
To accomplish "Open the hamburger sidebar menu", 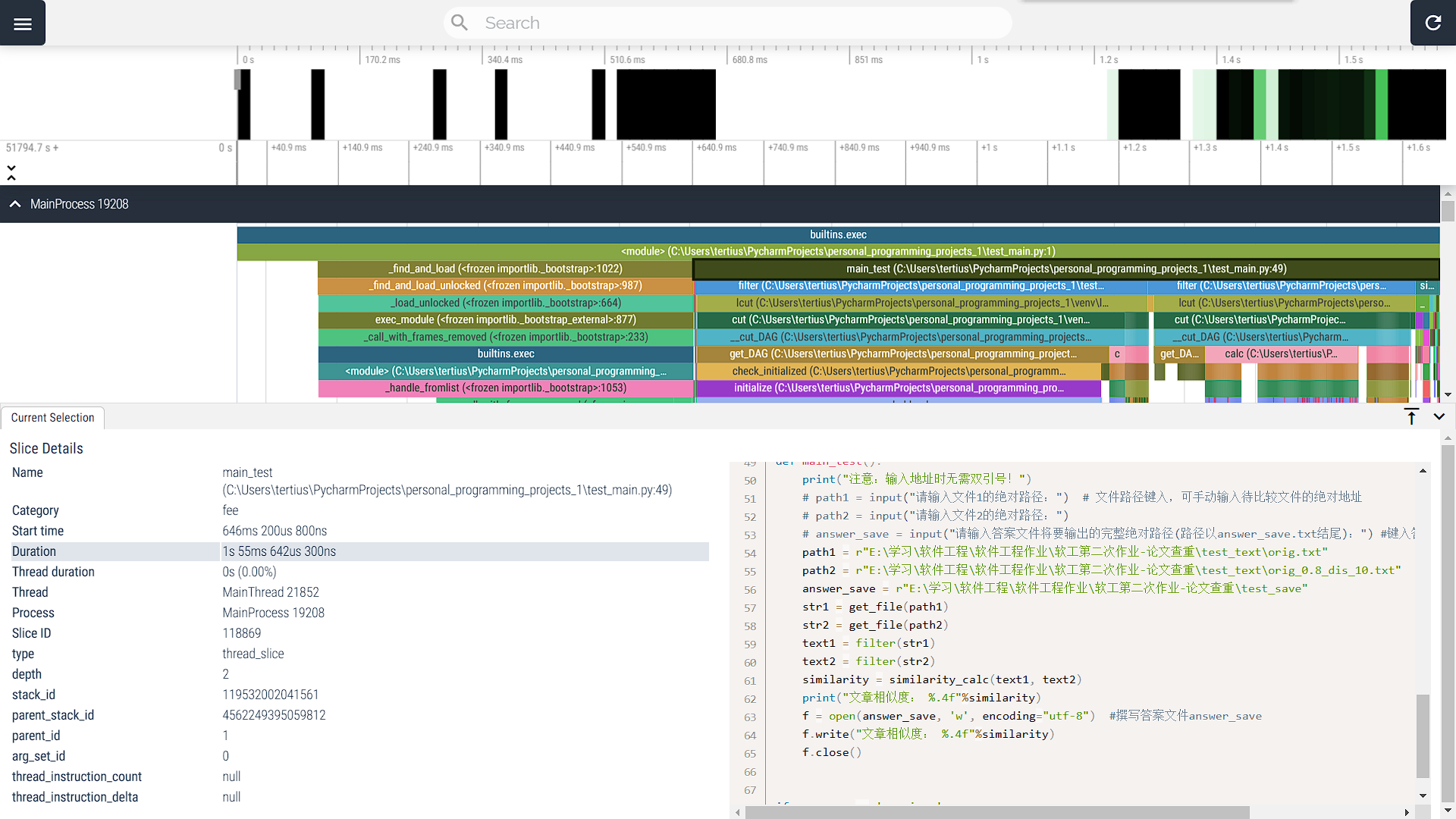I will [23, 23].
